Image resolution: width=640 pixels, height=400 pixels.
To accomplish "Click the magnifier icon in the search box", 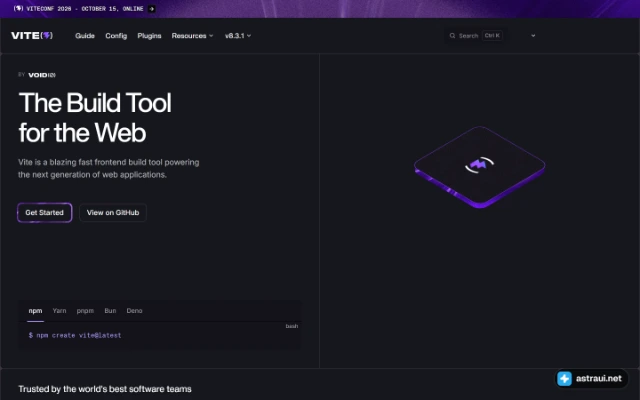I will coord(452,36).
